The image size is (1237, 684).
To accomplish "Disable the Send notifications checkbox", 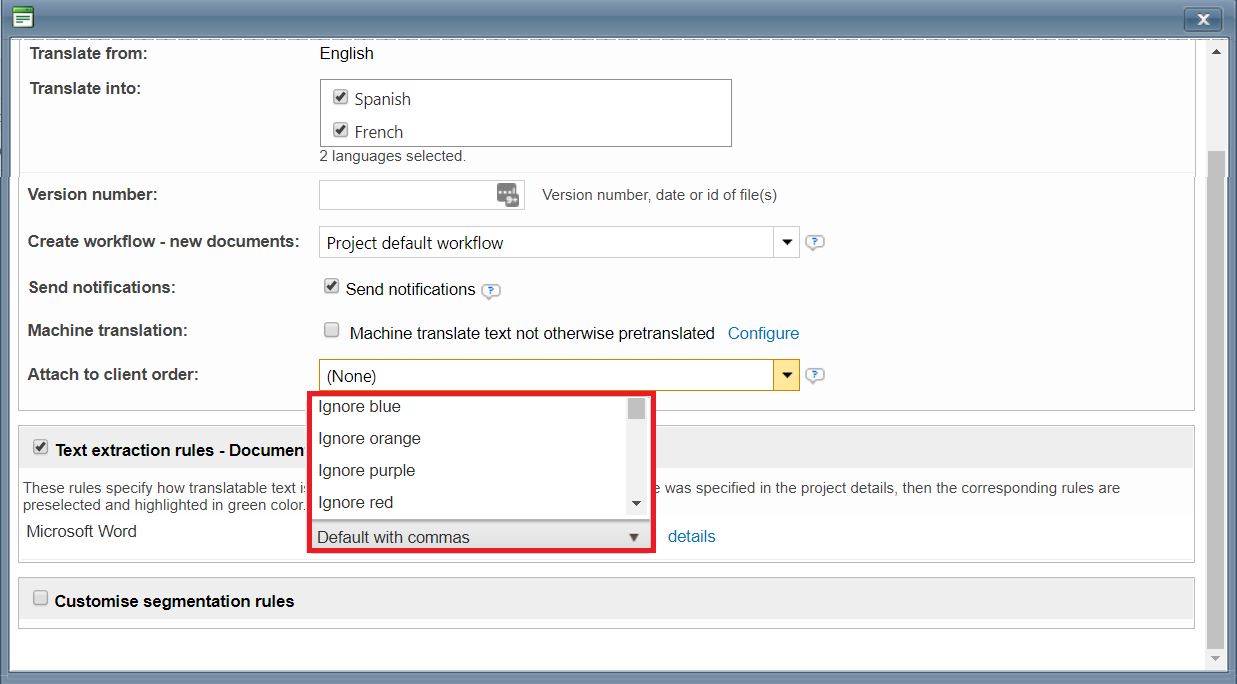I will (332, 287).
